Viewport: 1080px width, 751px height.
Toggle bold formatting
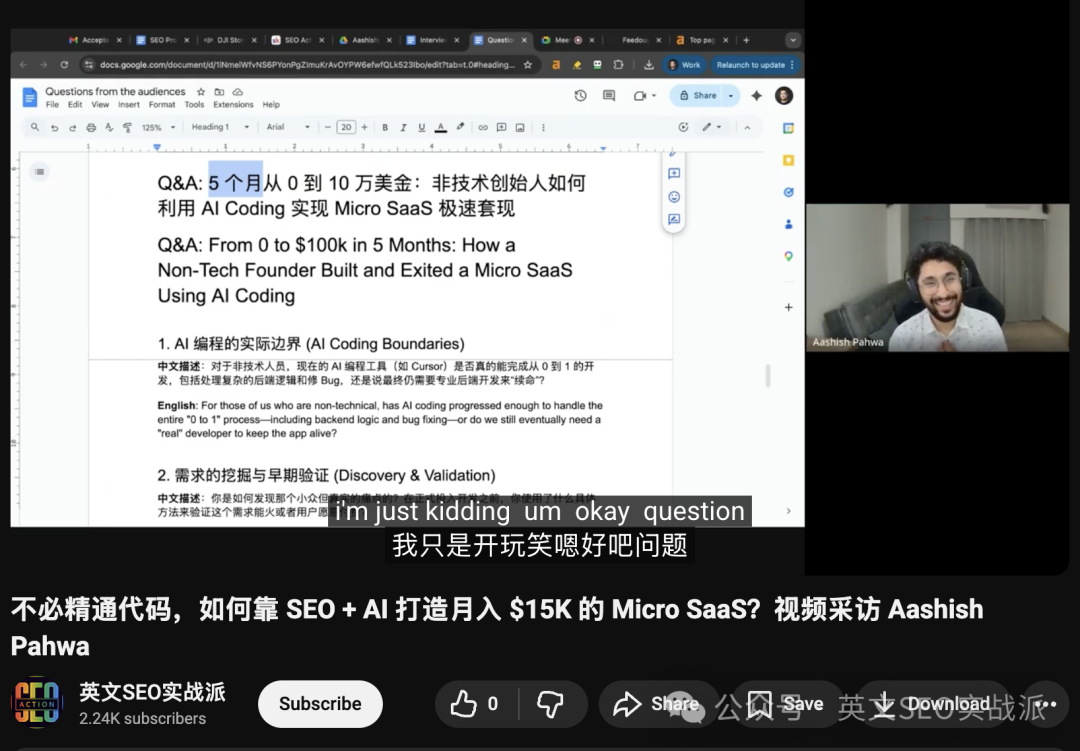(x=385, y=127)
